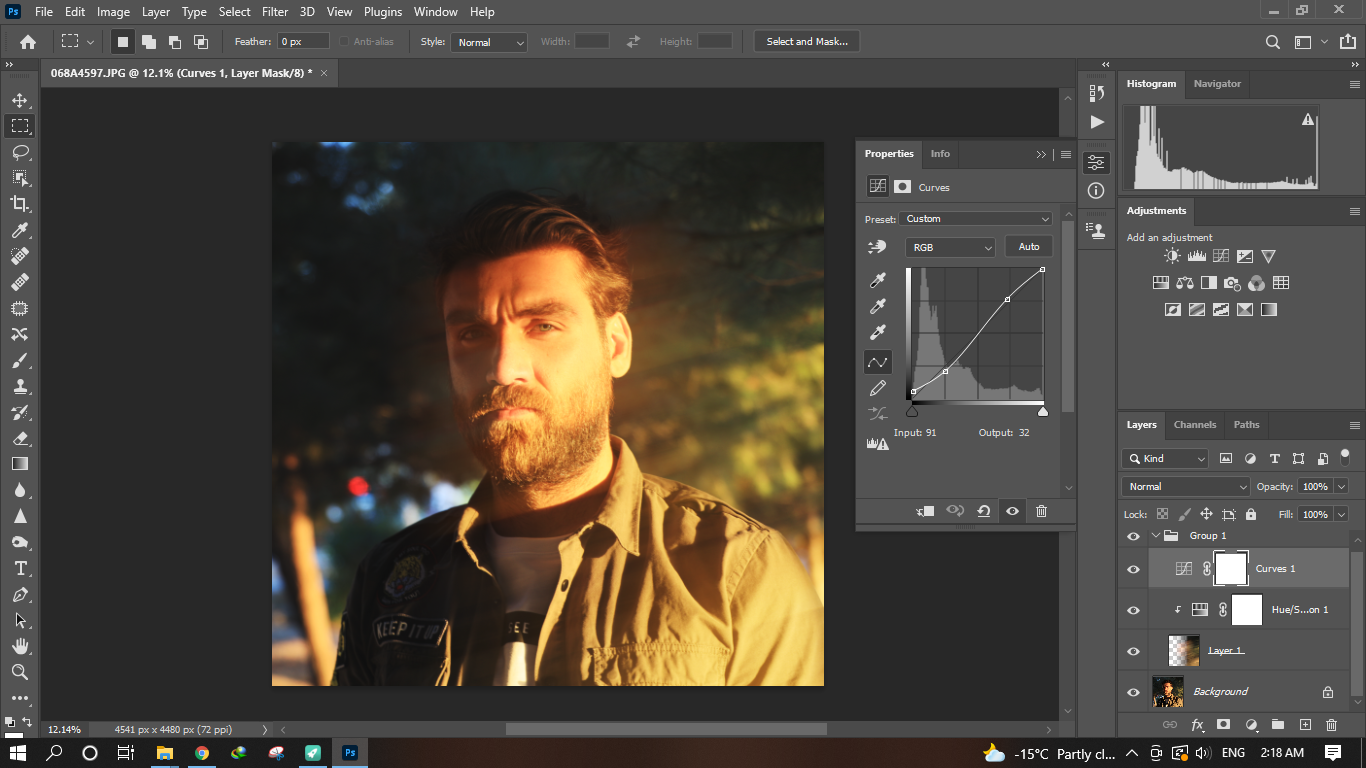This screenshot has height=768, width=1366.
Task: Open the layer filter Kind dropdown
Action: 1165,459
